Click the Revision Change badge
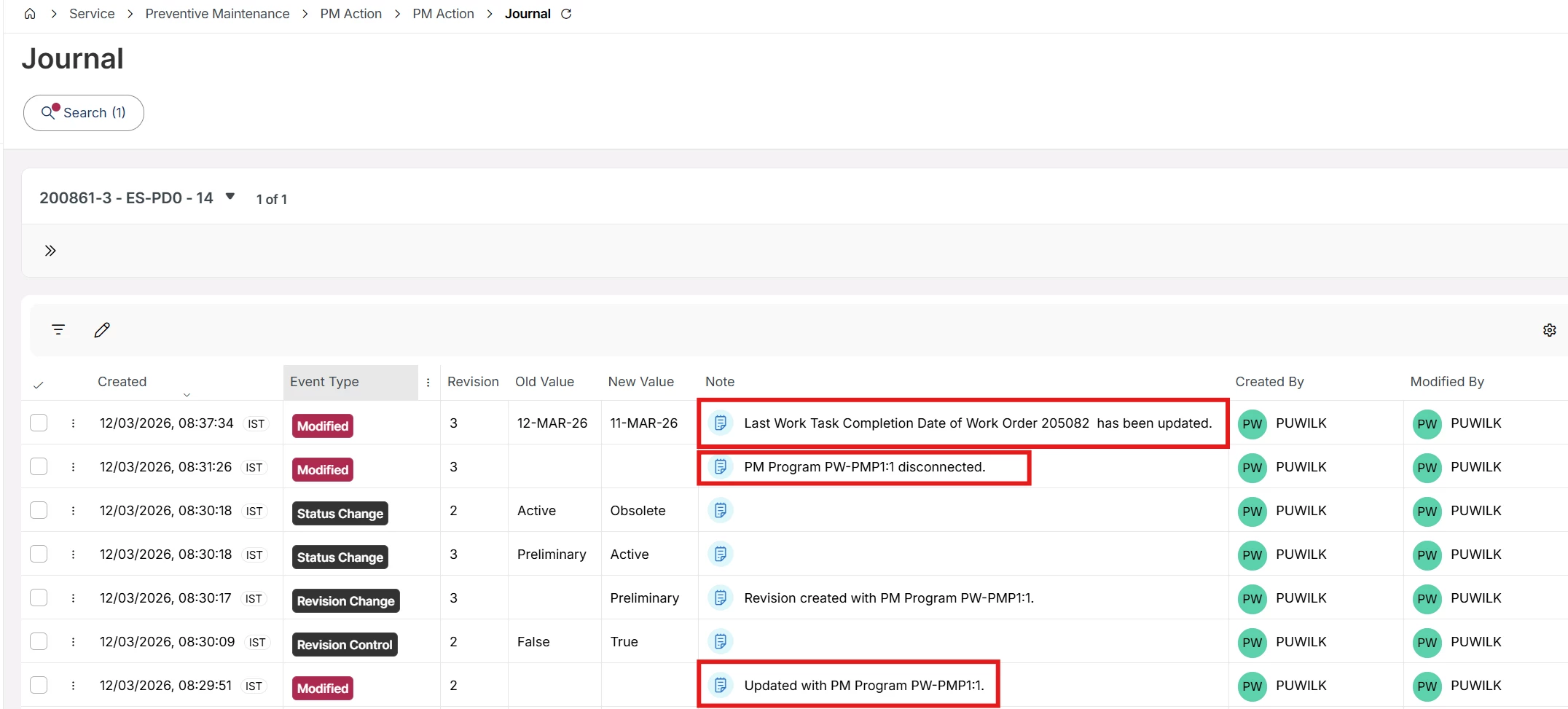 346,600
